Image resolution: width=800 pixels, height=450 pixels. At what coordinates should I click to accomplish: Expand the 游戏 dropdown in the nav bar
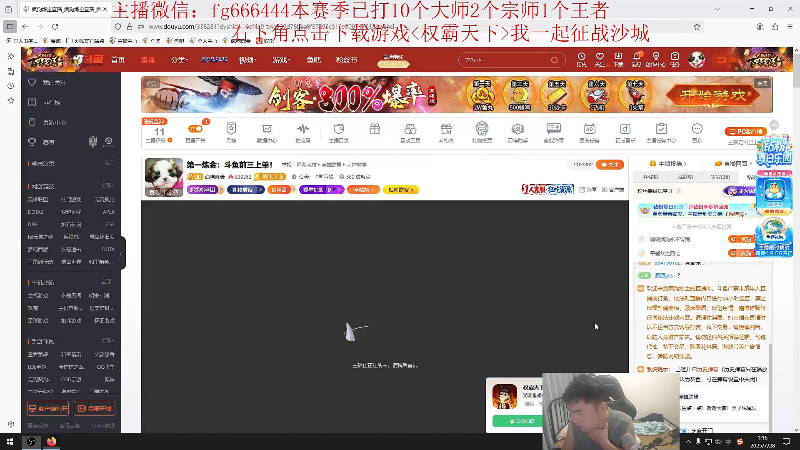pyautogui.click(x=281, y=60)
